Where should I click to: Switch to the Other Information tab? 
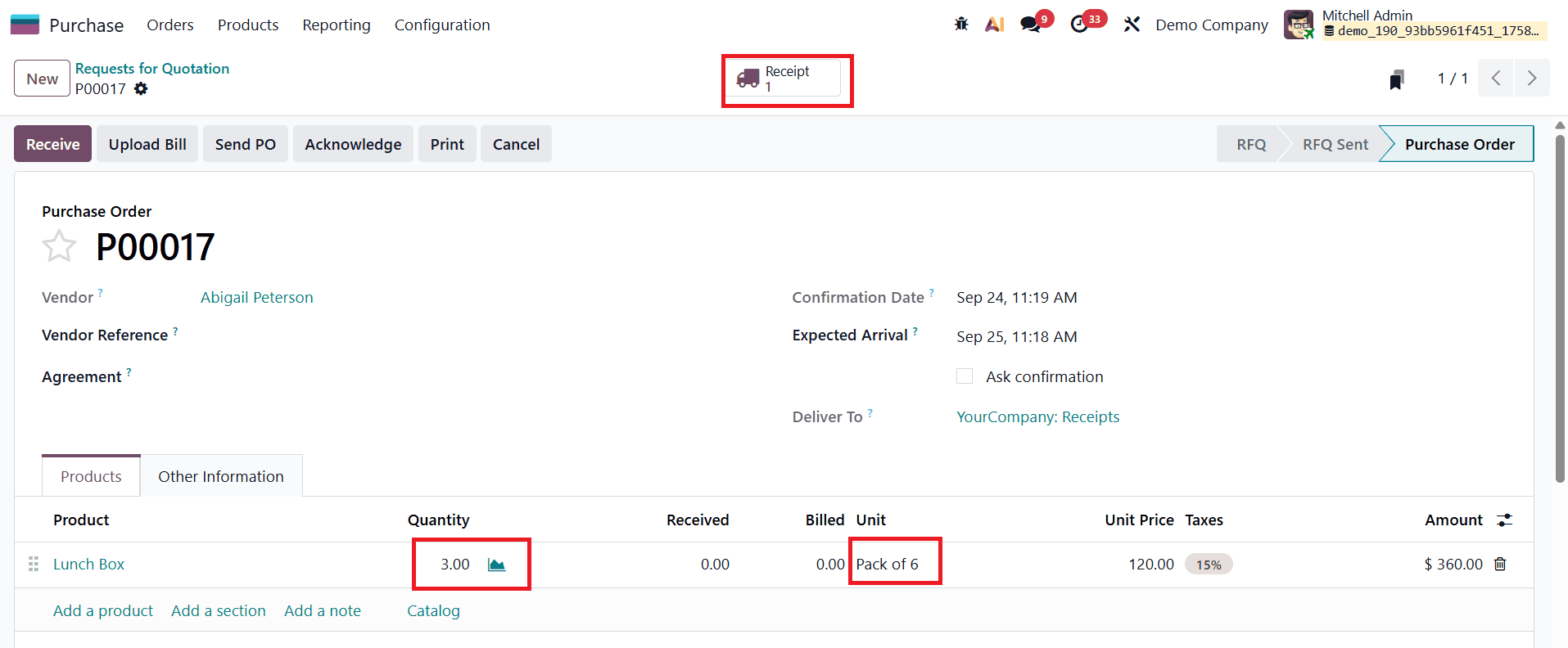click(x=221, y=476)
